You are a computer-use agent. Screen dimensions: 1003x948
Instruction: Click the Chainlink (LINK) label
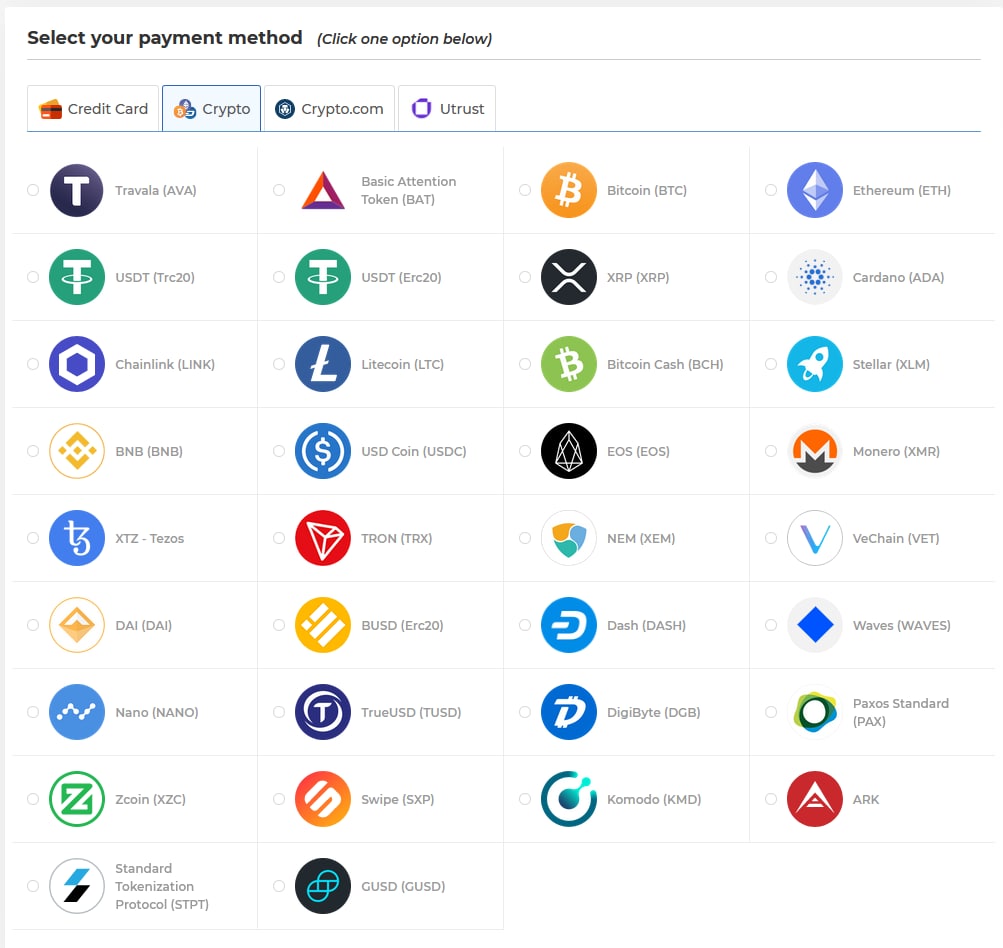(165, 365)
